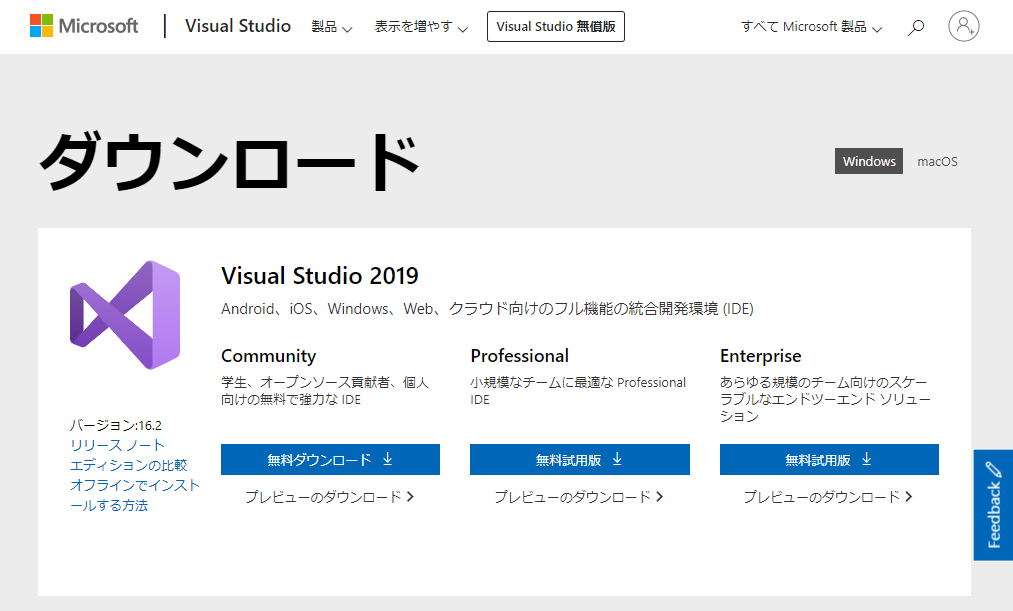Screen dimensions: 1013x611
Task: Click Enterprise プレビューのダウンロード link
Action: click(x=828, y=497)
